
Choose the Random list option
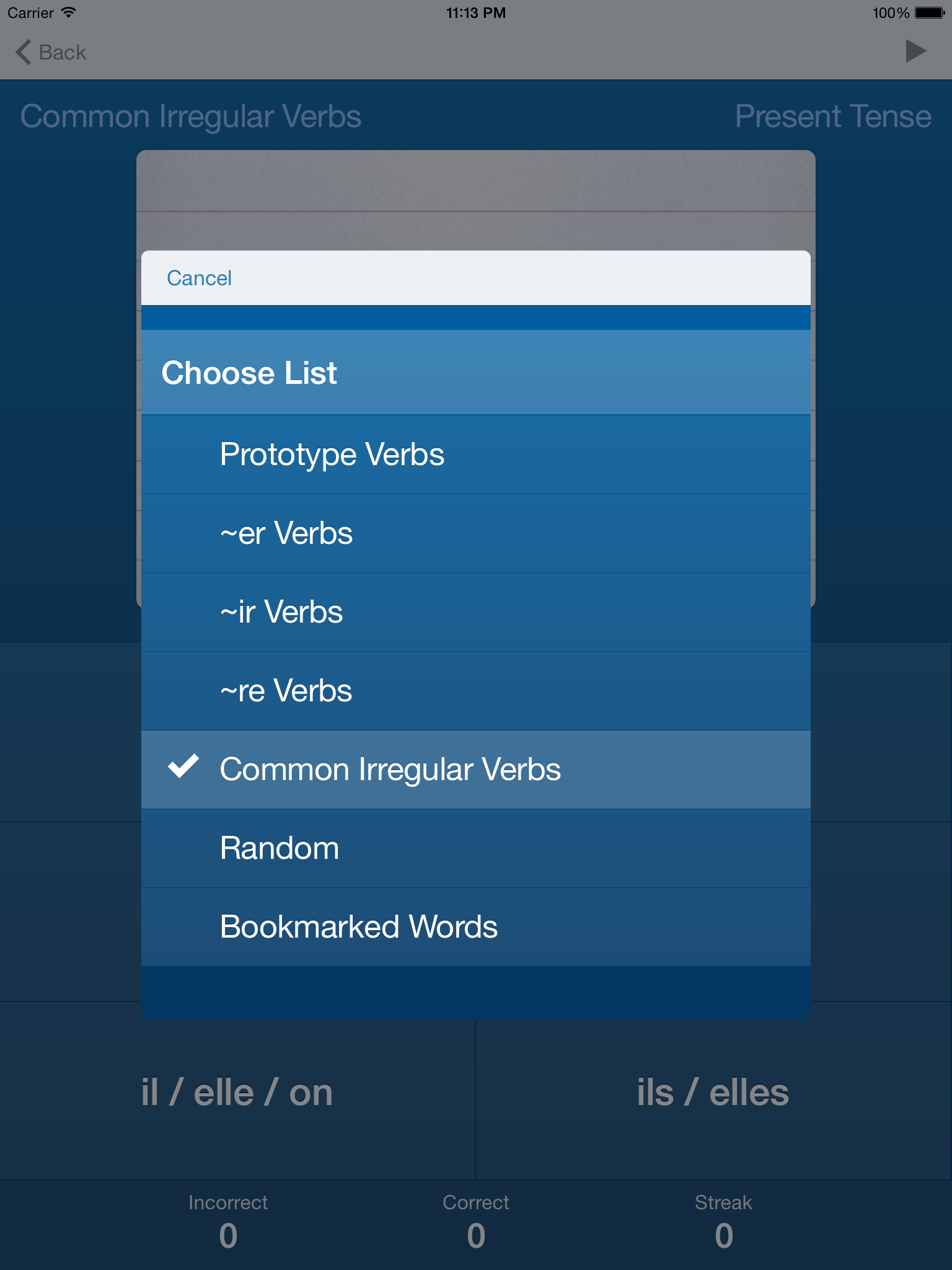pyautogui.click(x=475, y=848)
